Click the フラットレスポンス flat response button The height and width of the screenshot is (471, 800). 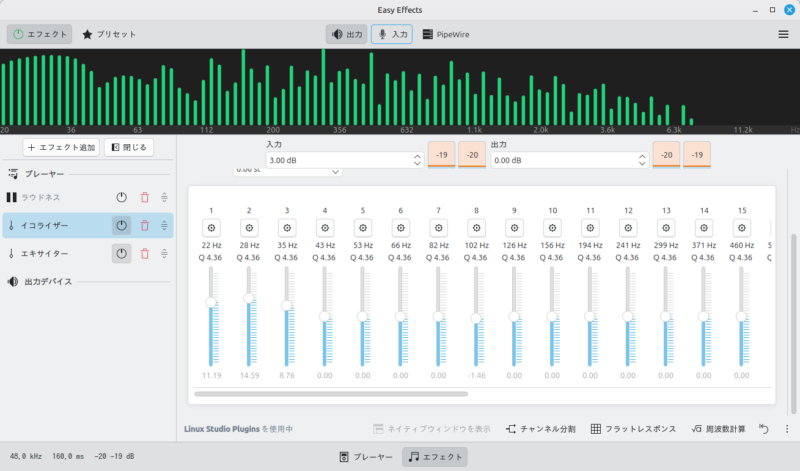(632, 429)
